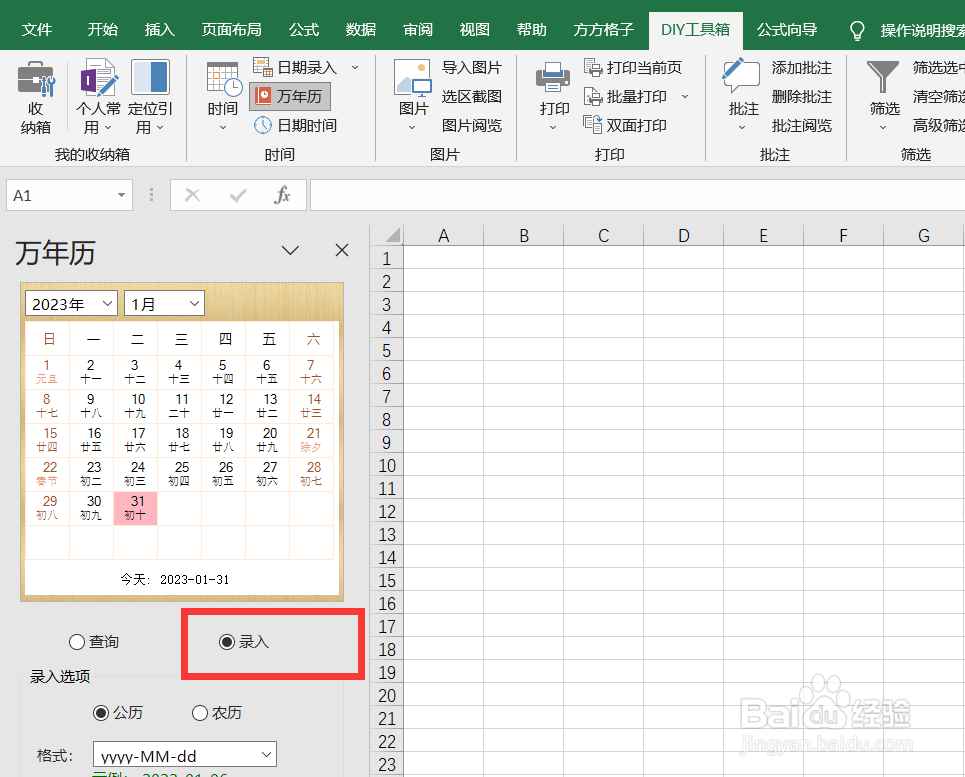The height and width of the screenshot is (777, 965).
Task: Toggle the 万年历 button
Action: 290,97
